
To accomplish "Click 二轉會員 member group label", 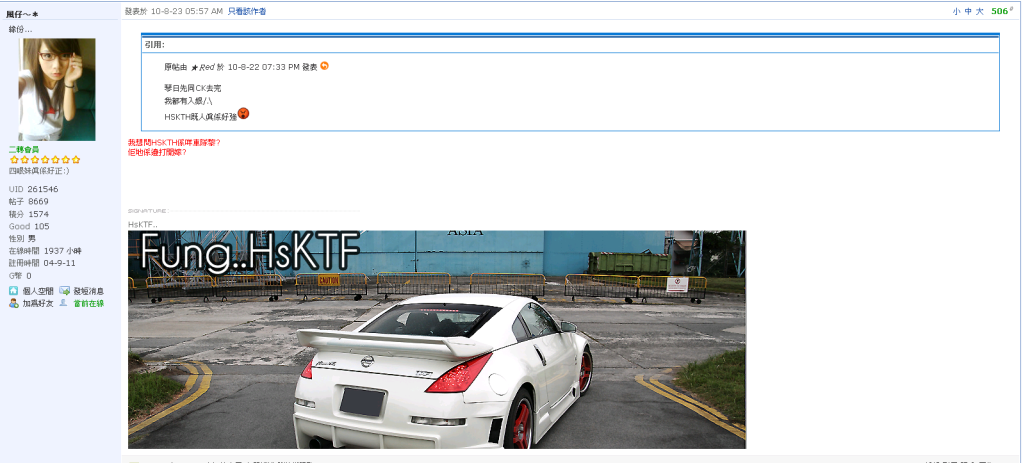I will coord(24,149).
